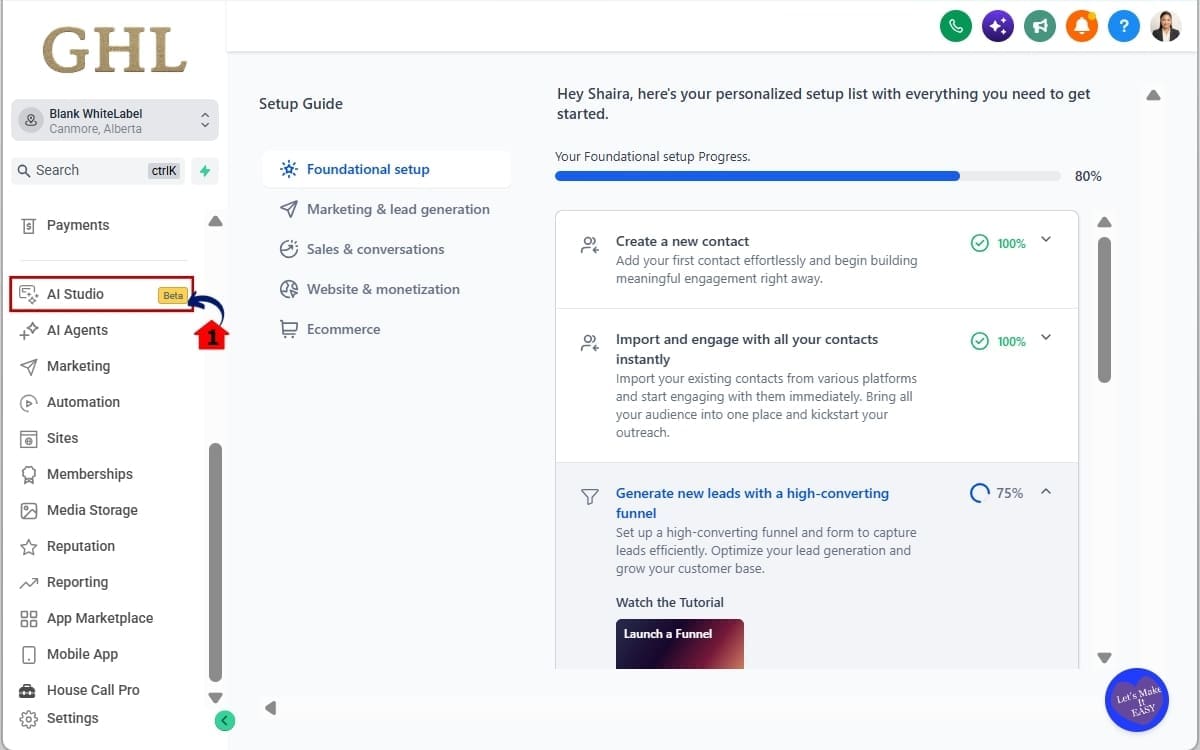
Task: Open the Let's Make It Easy chat bubble
Action: (1137, 700)
